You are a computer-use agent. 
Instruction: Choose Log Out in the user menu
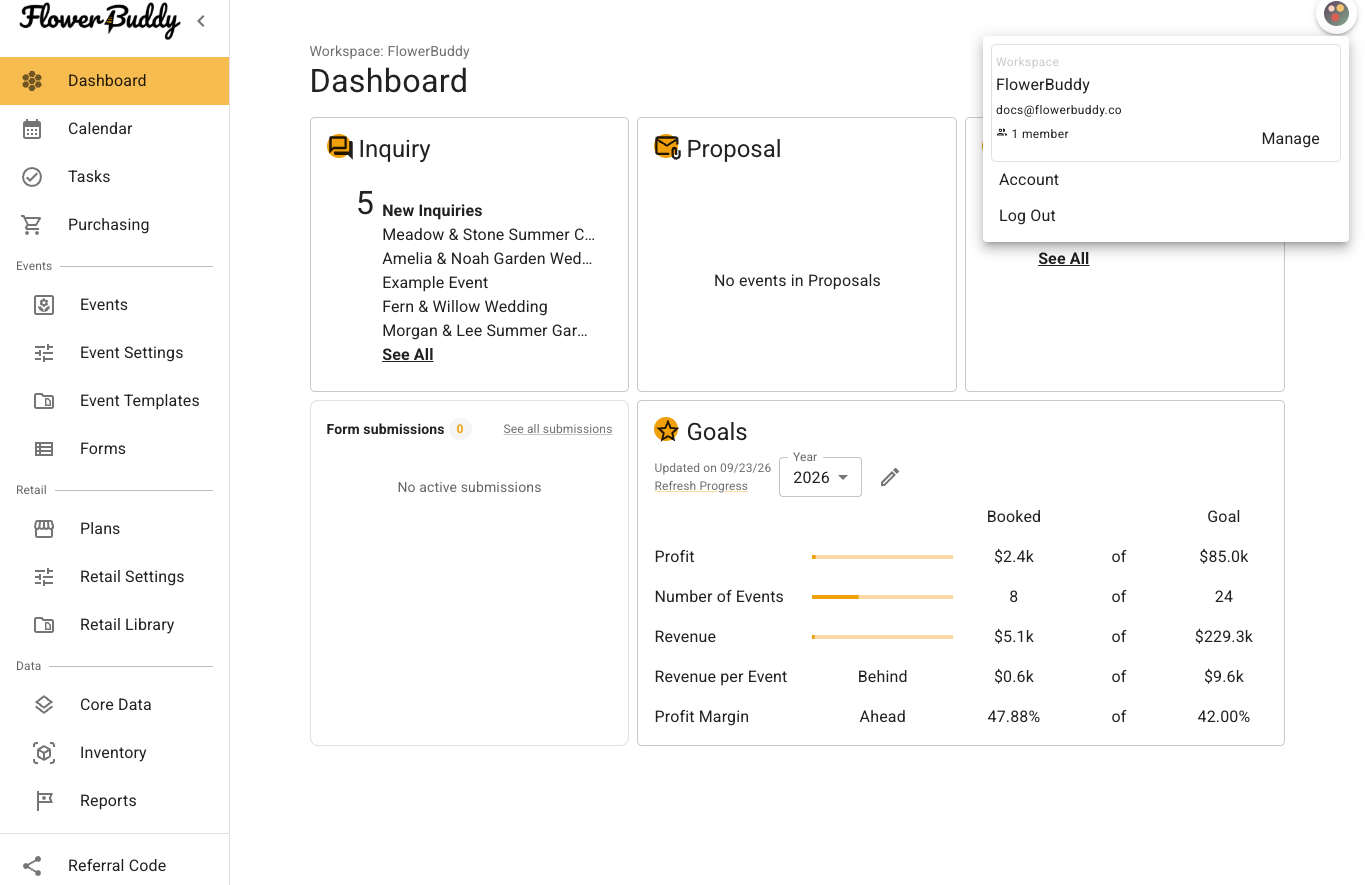click(x=1166, y=216)
